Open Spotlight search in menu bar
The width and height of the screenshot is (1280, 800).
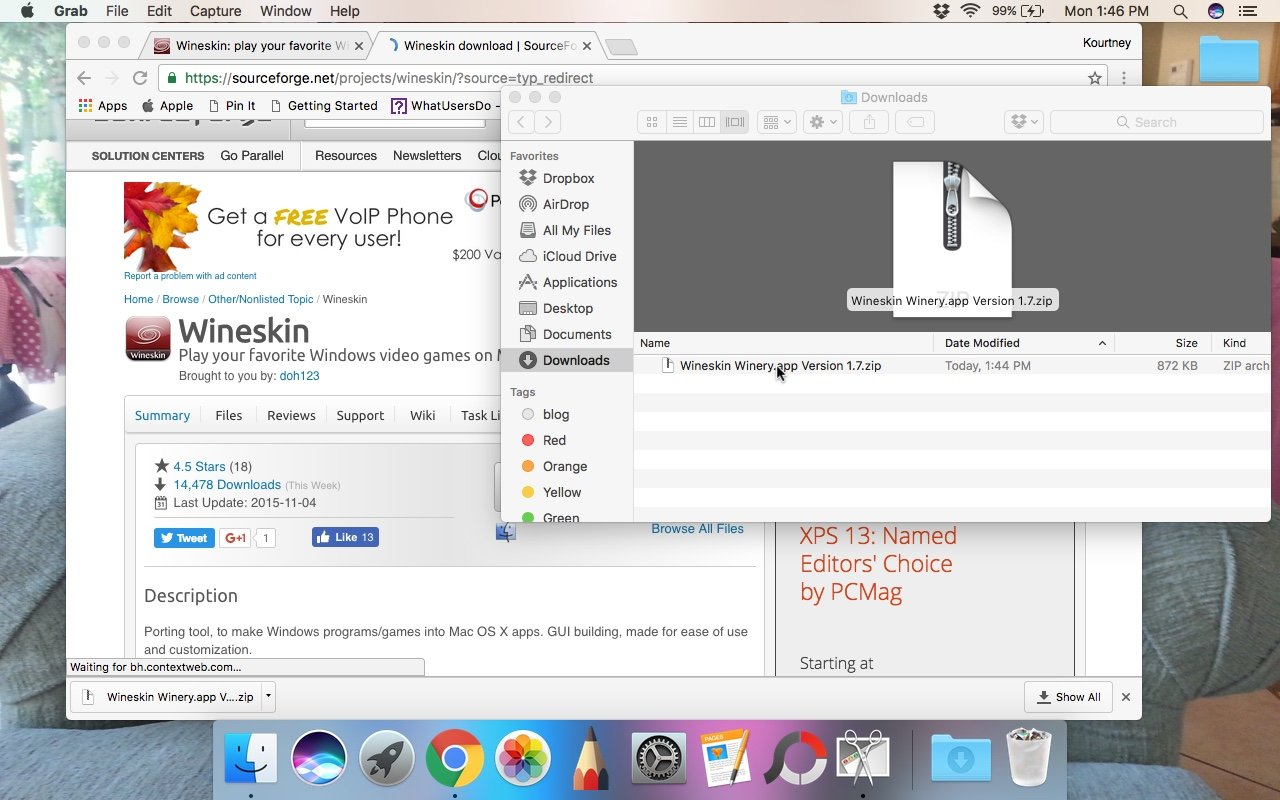pyautogui.click(x=1180, y=11)
